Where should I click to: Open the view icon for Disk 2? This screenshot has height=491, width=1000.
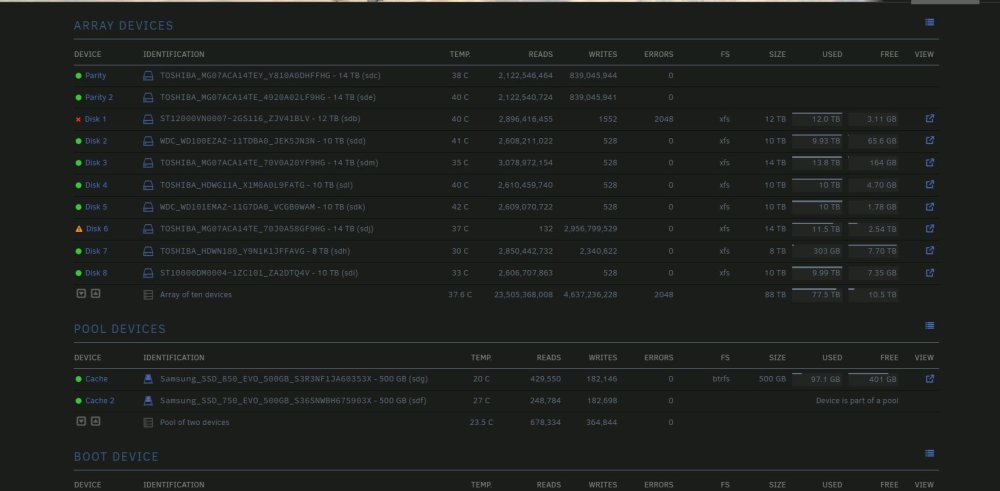pos(930,140)
